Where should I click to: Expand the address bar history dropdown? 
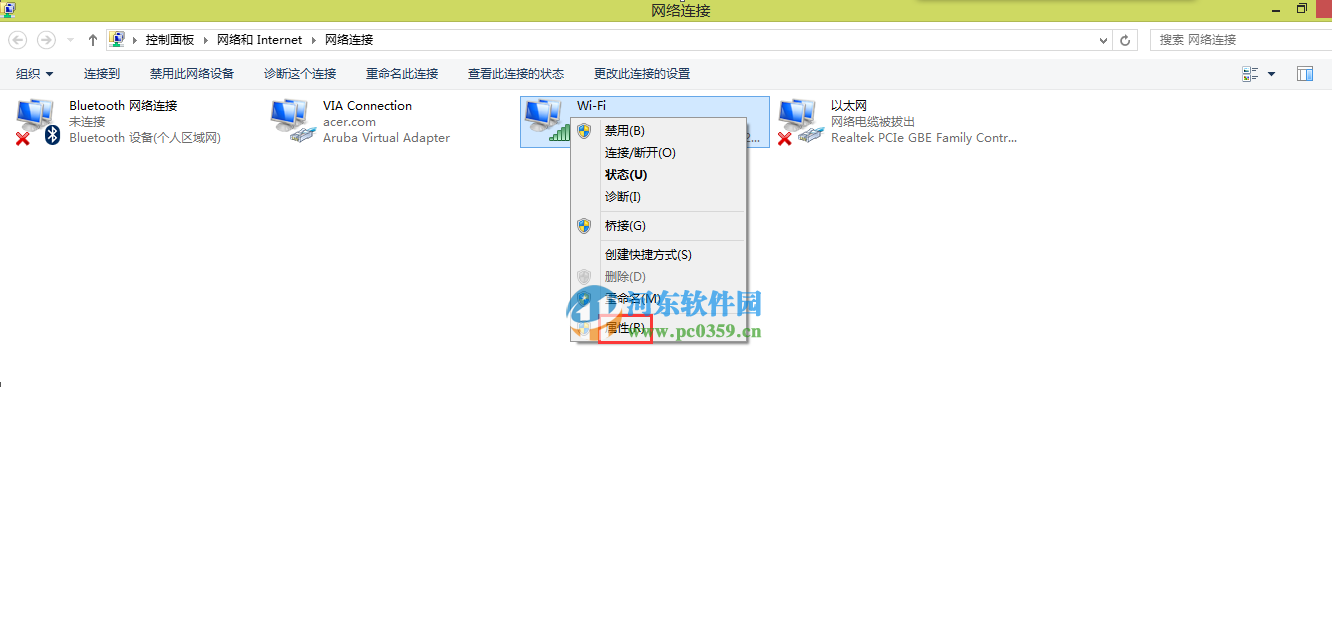(1102, 39)
